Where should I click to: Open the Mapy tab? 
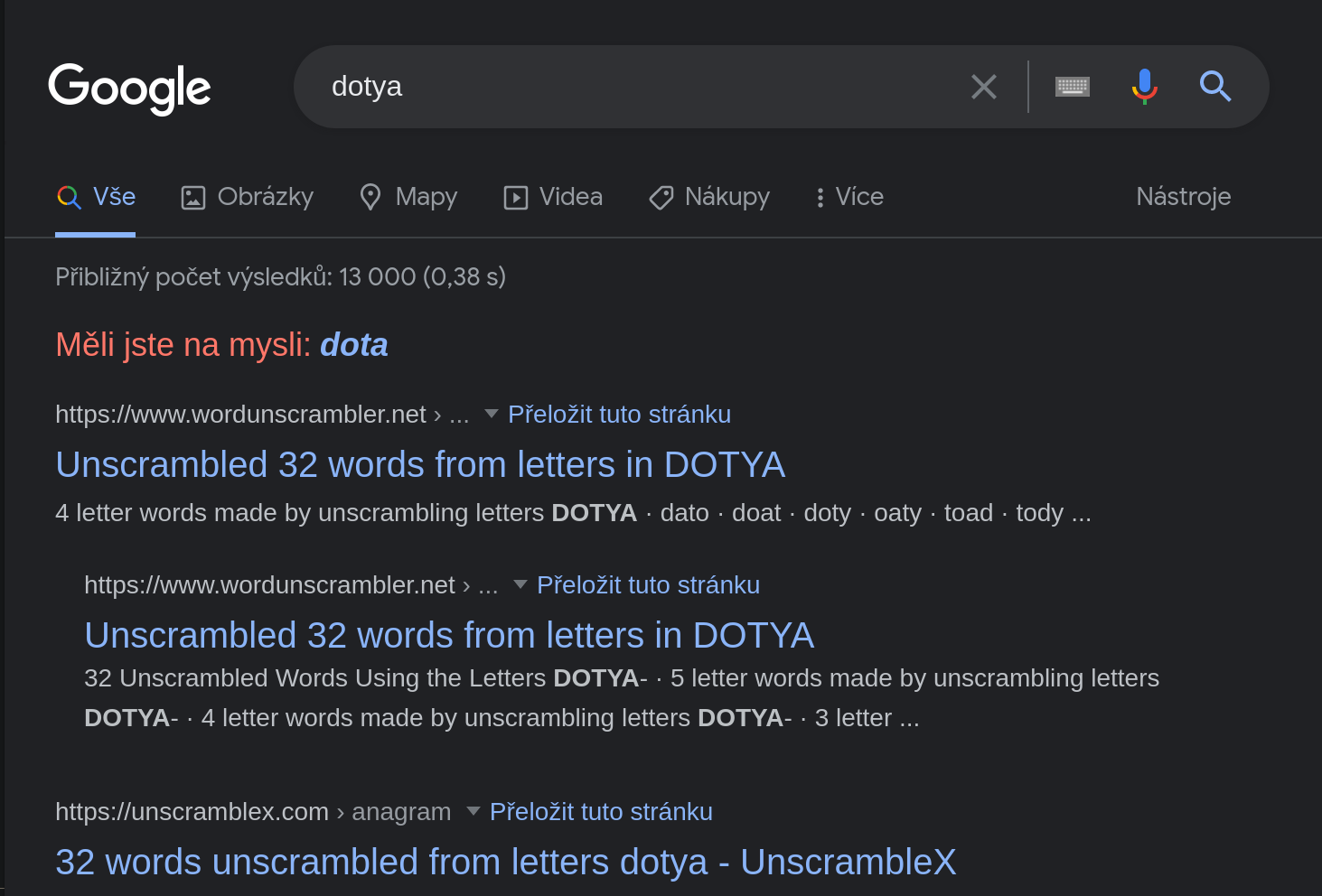[x=408, y=197]
